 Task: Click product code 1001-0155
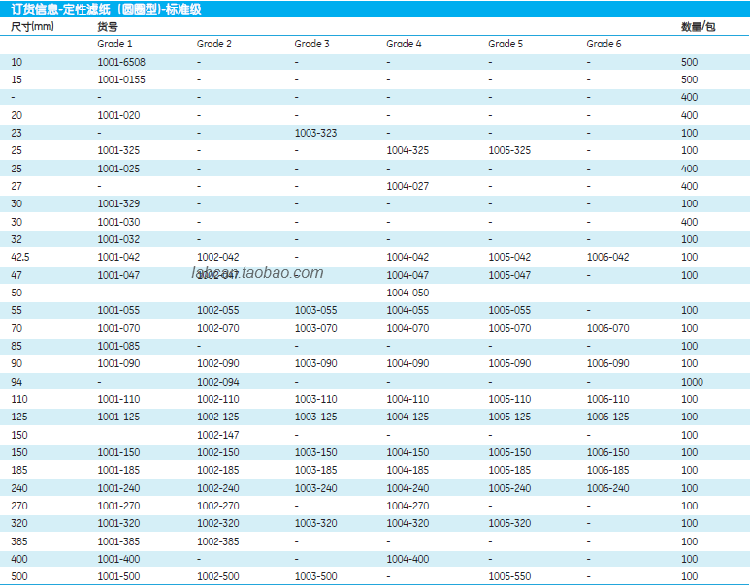[122, 79]
